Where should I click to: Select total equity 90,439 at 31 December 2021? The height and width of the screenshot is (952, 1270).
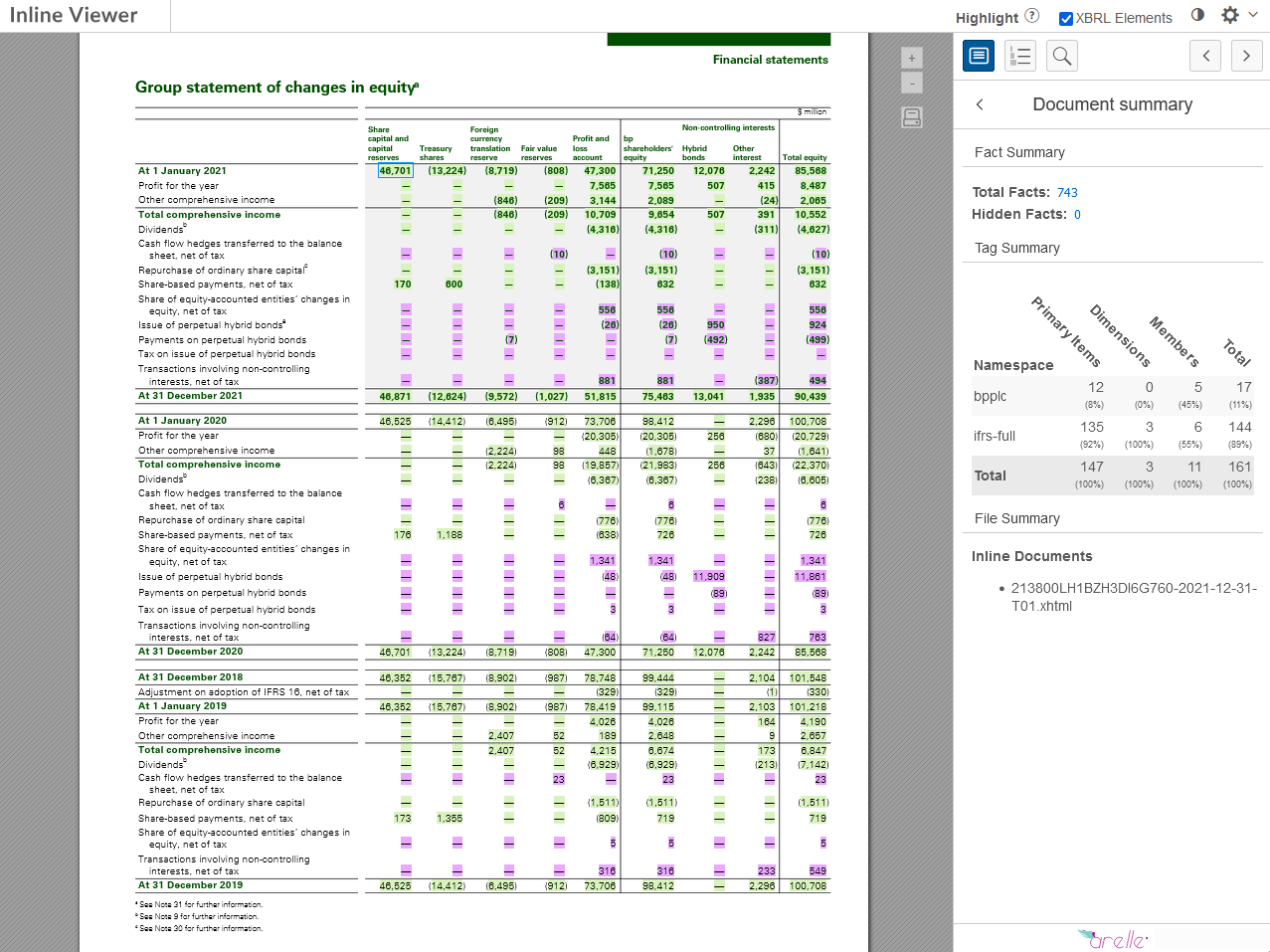tap(811, 396)
